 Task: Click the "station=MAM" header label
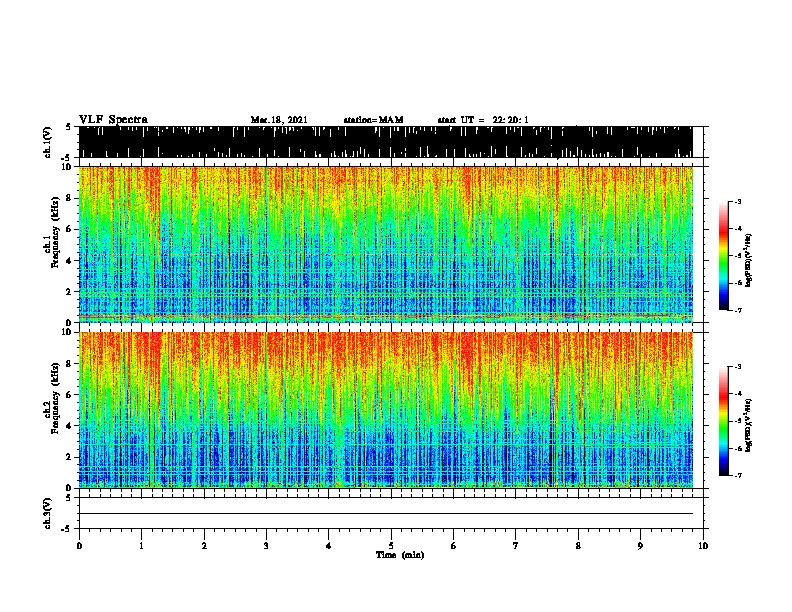373,120
